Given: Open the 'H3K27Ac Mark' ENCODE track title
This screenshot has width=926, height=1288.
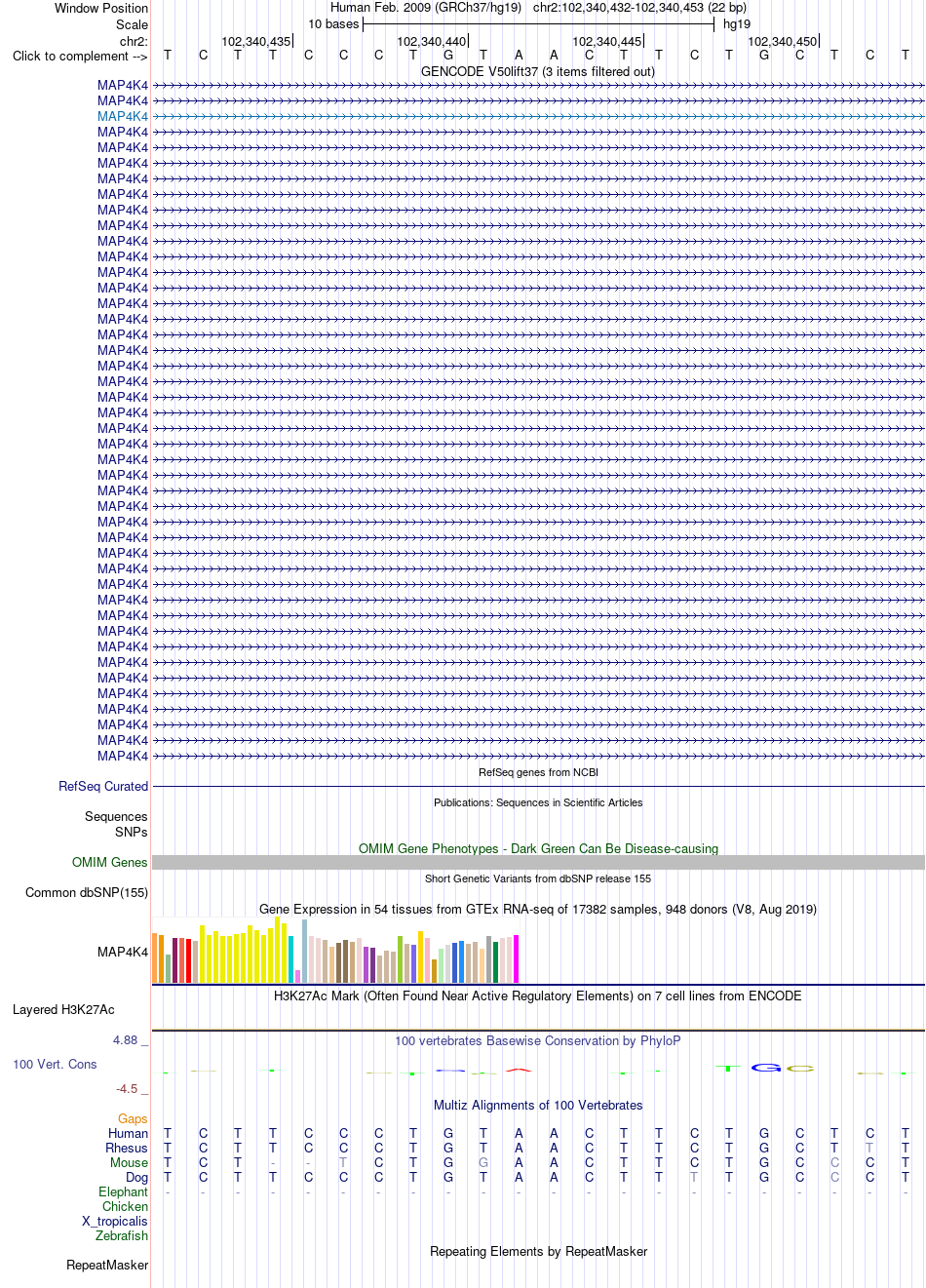Looking at the screenshot, I should [538, 995].
